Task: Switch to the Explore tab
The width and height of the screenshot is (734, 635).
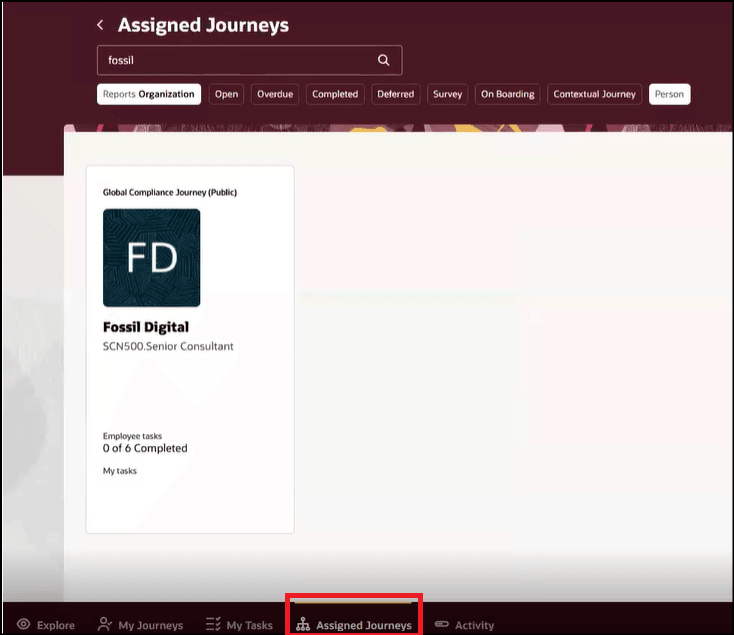Action: [x=46, y=625]
